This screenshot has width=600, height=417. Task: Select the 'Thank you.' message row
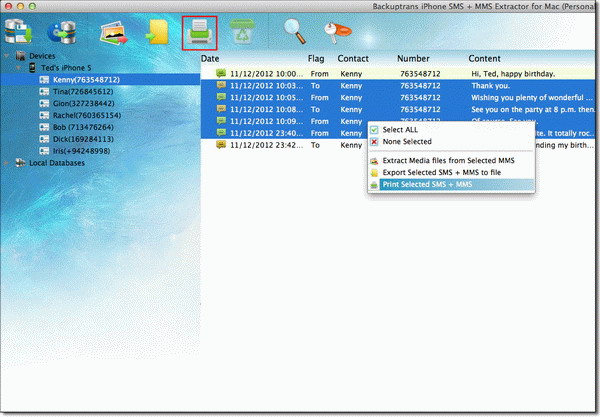(398, 85)
